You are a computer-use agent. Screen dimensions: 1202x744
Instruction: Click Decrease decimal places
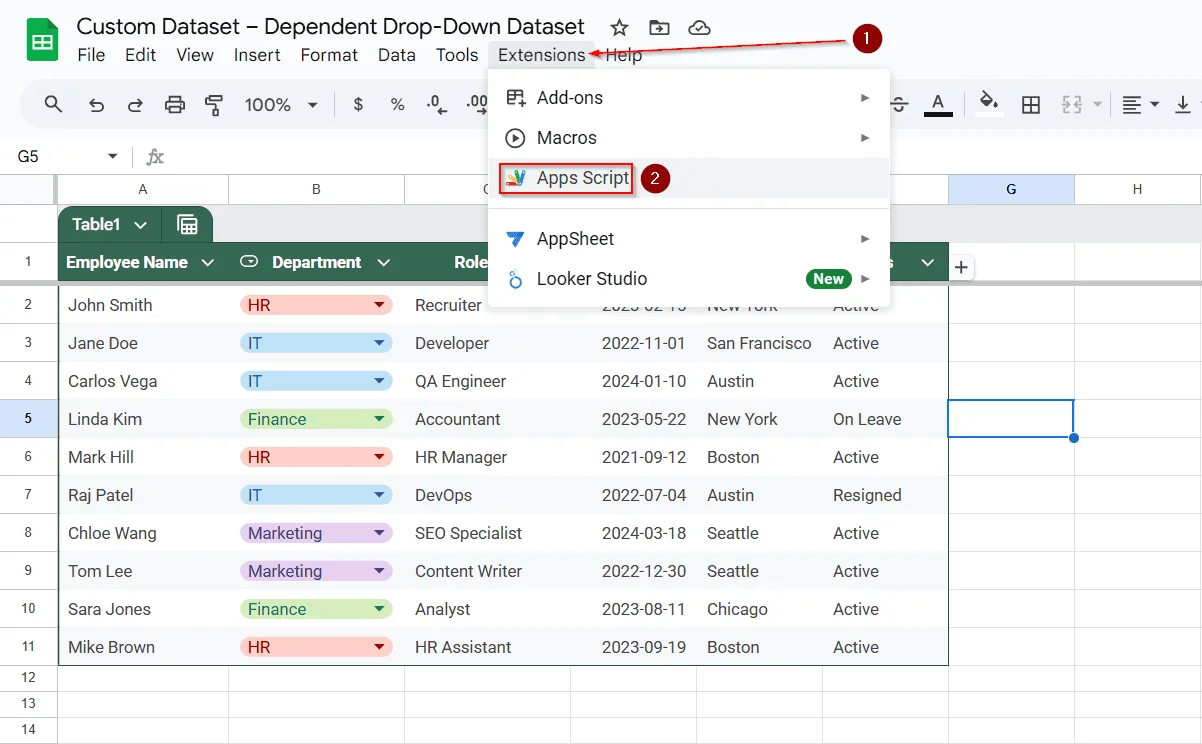click(436, 104)
